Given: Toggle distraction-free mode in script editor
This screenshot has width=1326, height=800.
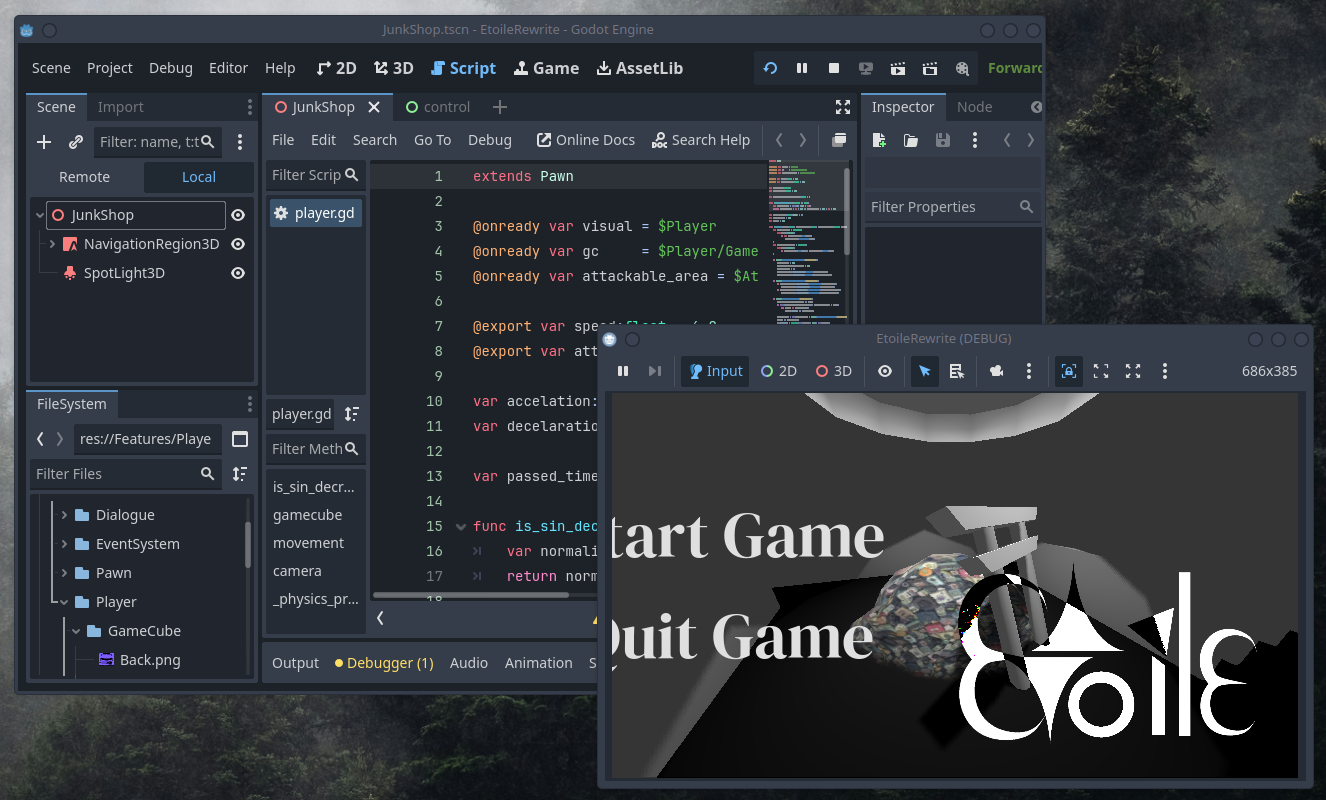Looking at the screenshot, I should point(843,107).
